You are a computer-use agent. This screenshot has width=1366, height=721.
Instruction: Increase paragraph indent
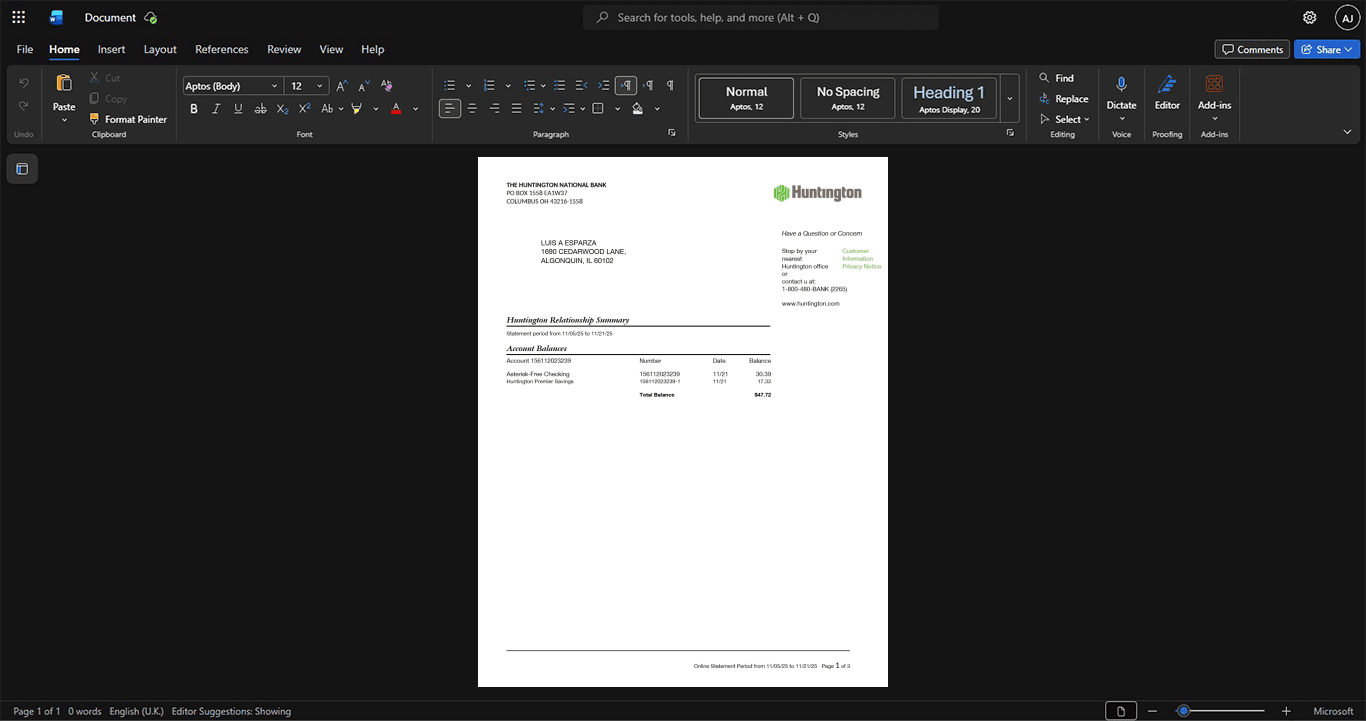pyautogui.click(x=604, y=86)
